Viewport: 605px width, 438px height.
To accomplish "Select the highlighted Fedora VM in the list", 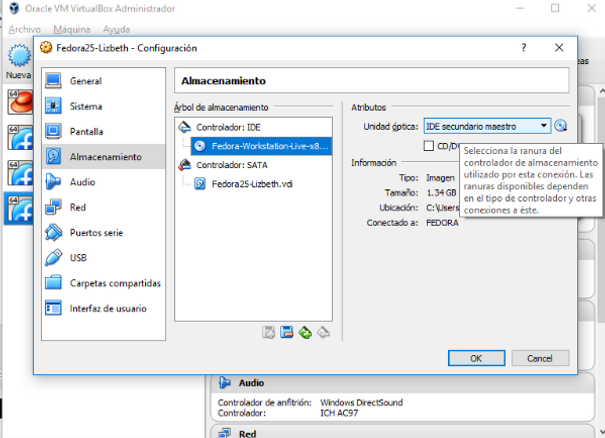I will [19, 208].
